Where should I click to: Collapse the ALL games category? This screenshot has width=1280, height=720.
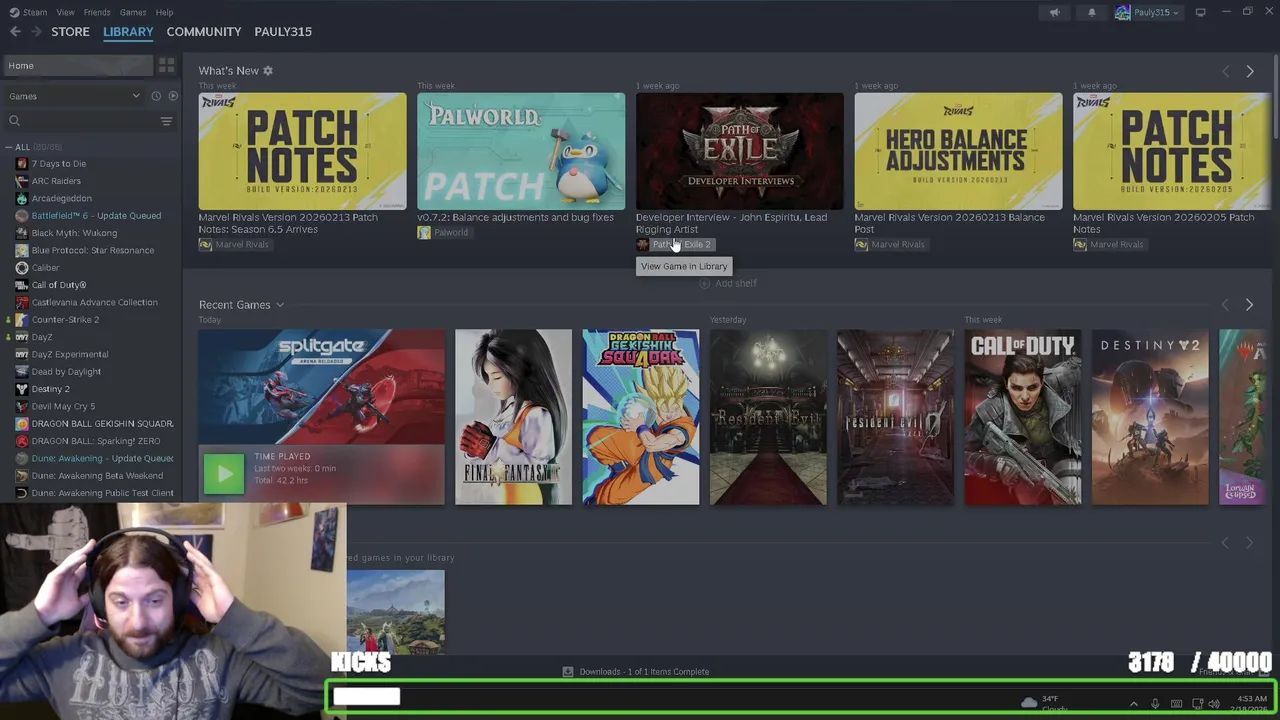[x=9, y=147]
